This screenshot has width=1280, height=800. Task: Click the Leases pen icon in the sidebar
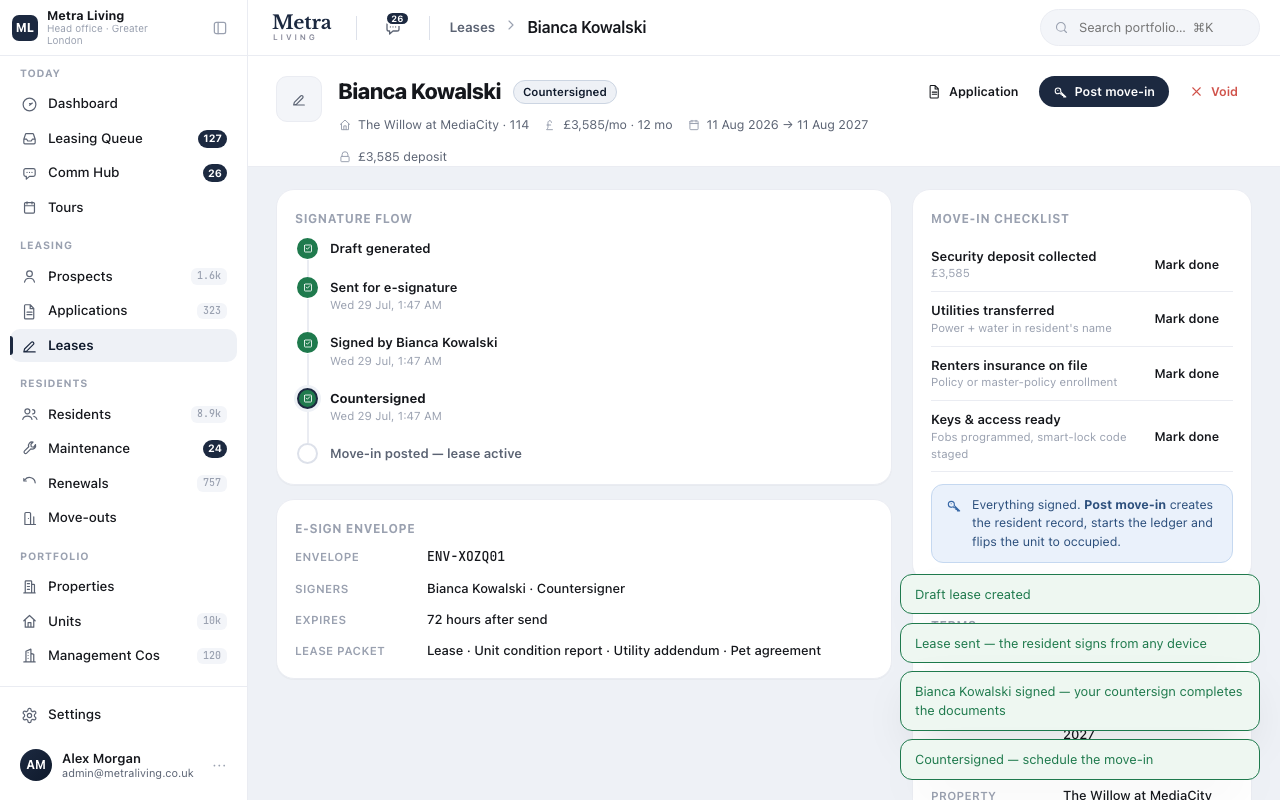click(x=30, y=346)
